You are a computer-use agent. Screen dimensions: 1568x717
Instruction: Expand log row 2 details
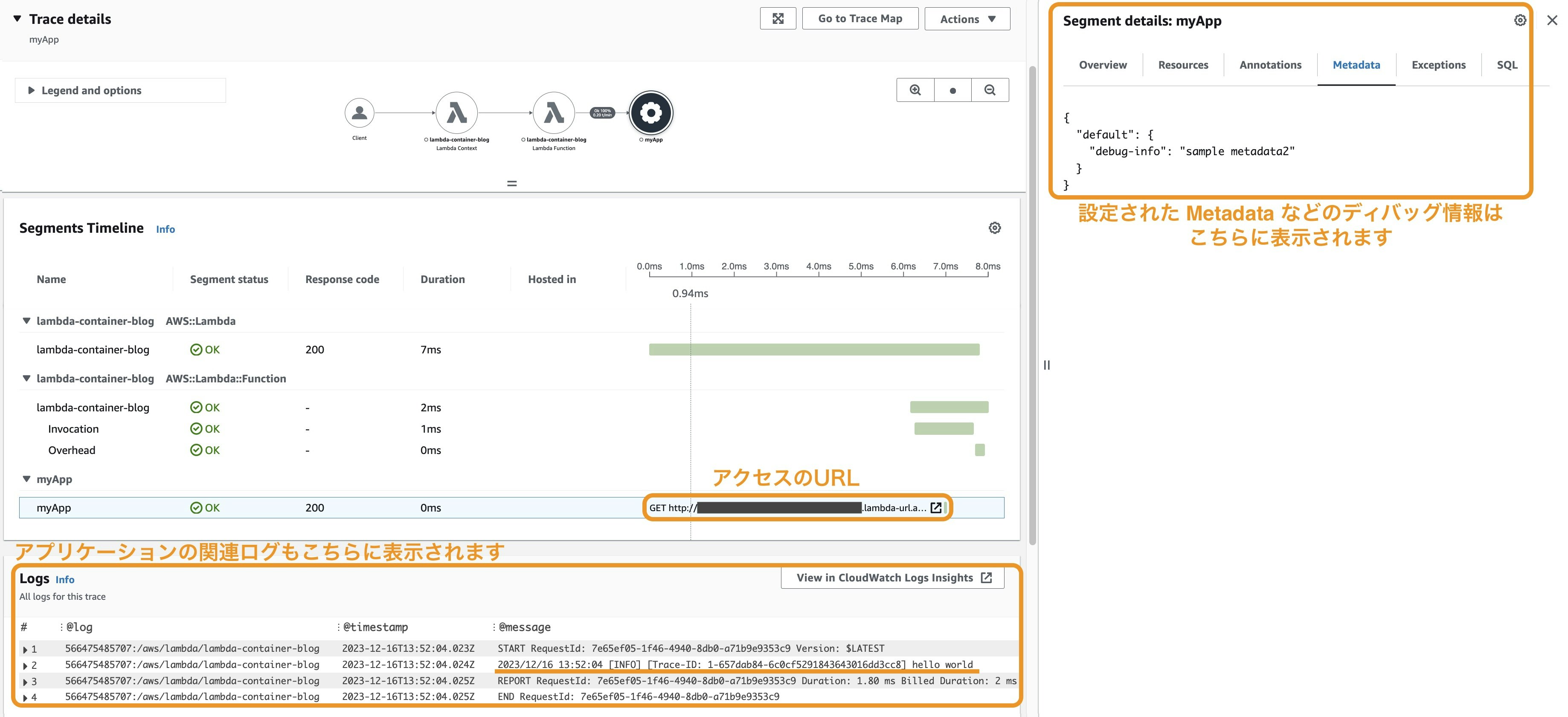click(x=25, y=666)
